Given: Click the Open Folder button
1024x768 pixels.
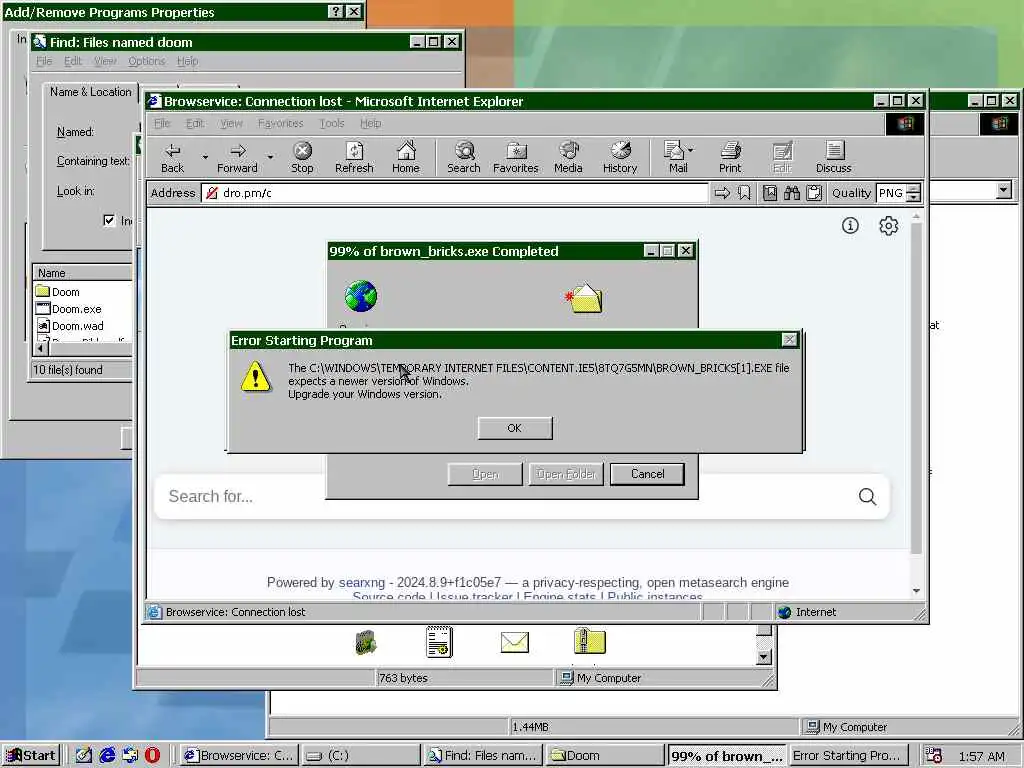Looking at the screenshot, I should (x=566, y=474).
